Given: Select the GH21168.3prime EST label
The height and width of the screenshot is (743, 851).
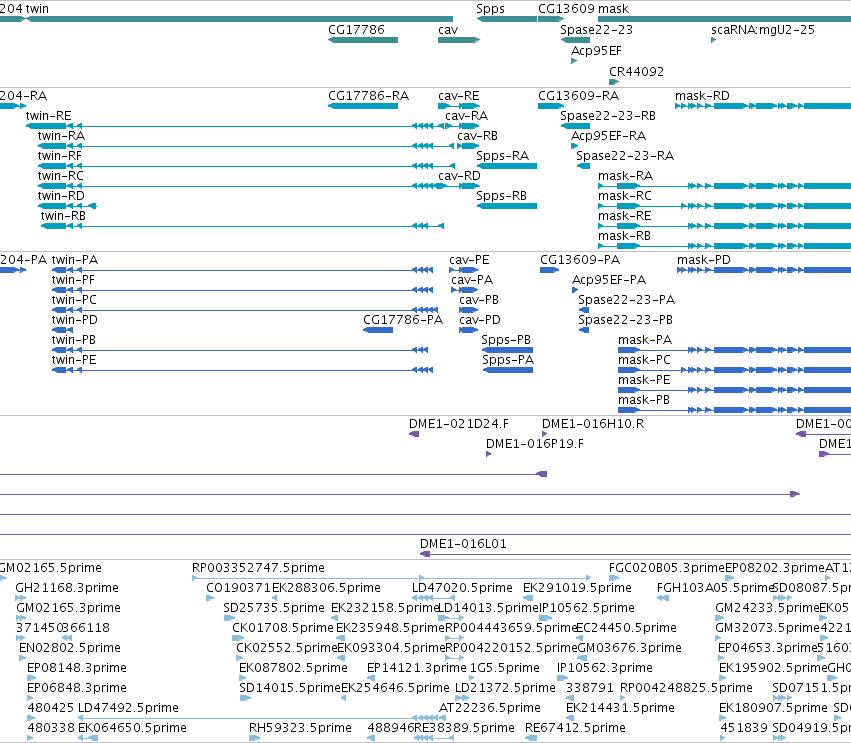Looking at the screenshot, I should pos(67,588).
